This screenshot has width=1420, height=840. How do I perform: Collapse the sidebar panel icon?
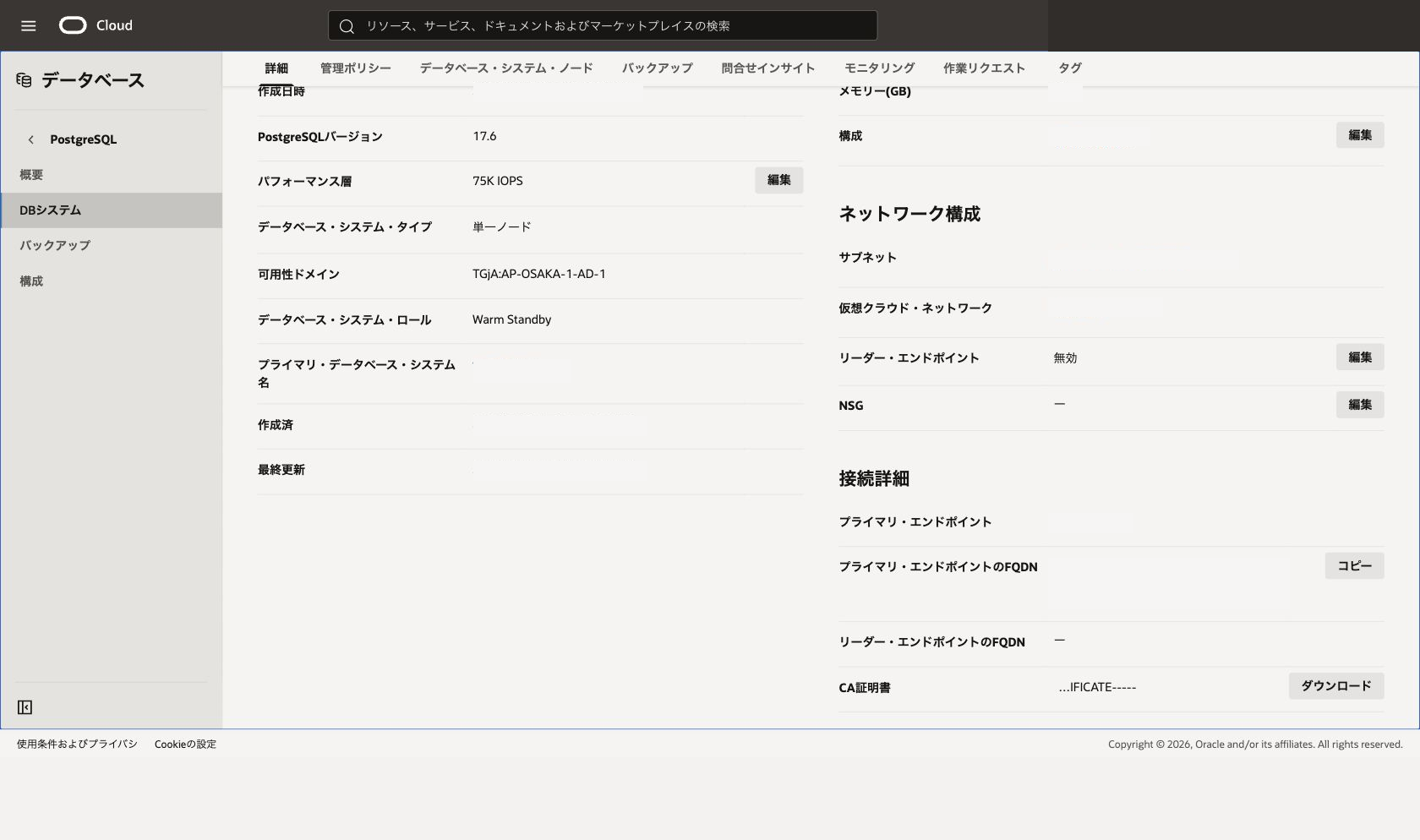click(25, 707)
